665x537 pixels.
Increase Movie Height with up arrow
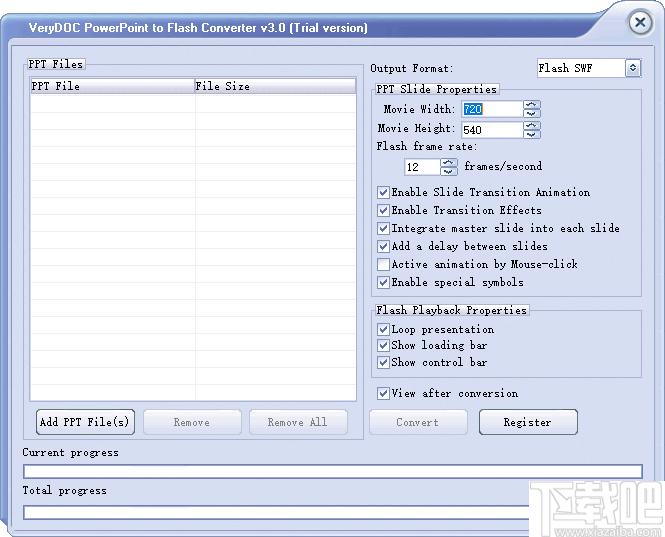531,126
